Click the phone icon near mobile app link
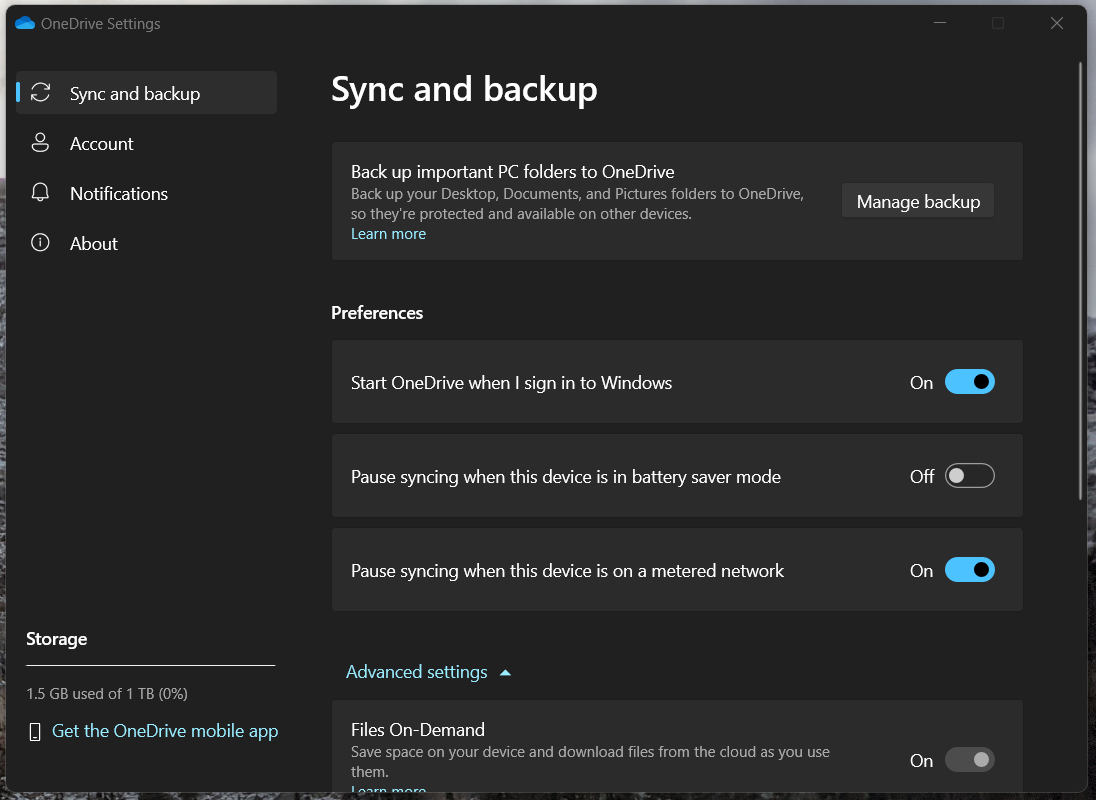Viewport: 1096px width, 800px height. [34, 732]
